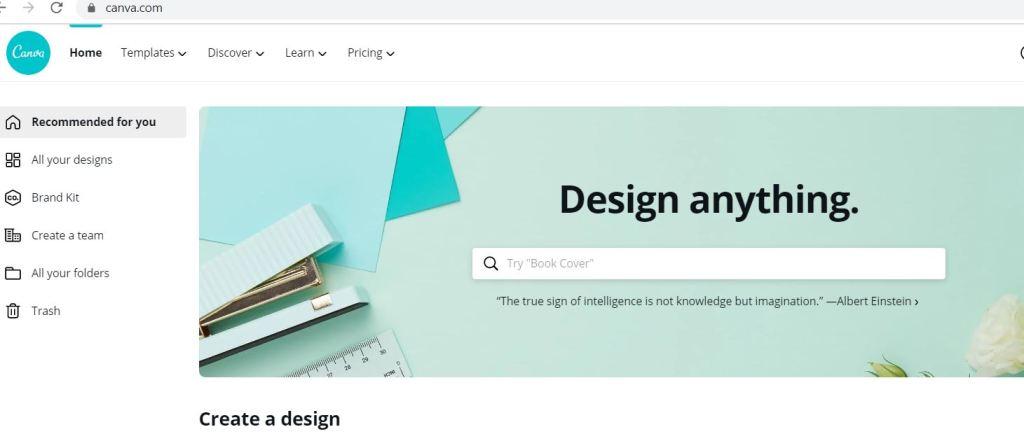Screen dimensions: 1024x441
Task: Expand the Discover dropdown menu
Action: 236,53
